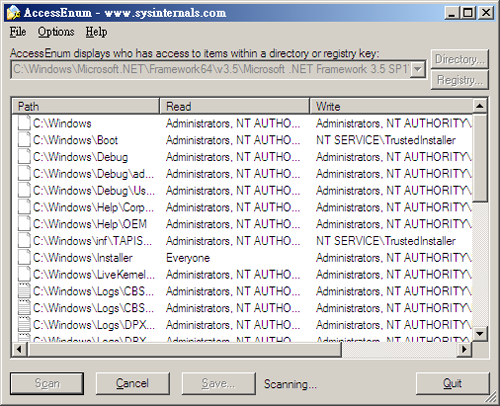Viewport: 500px width, 406px height.
Task: Click the icon beside C:\Windows\inf\TAPIS...
Action: (24, 240)
